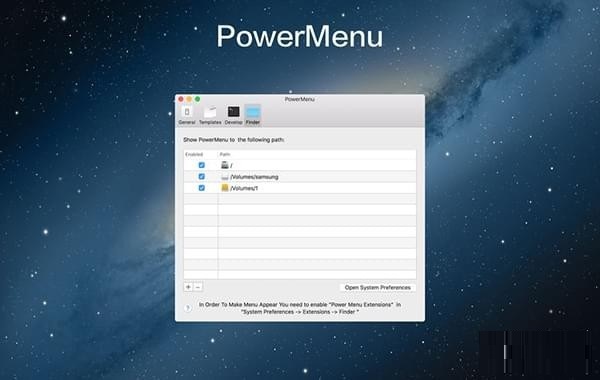Click Open System Preferences button
Image resolution: width=600 pixels, height=380 pixels.
378,287
